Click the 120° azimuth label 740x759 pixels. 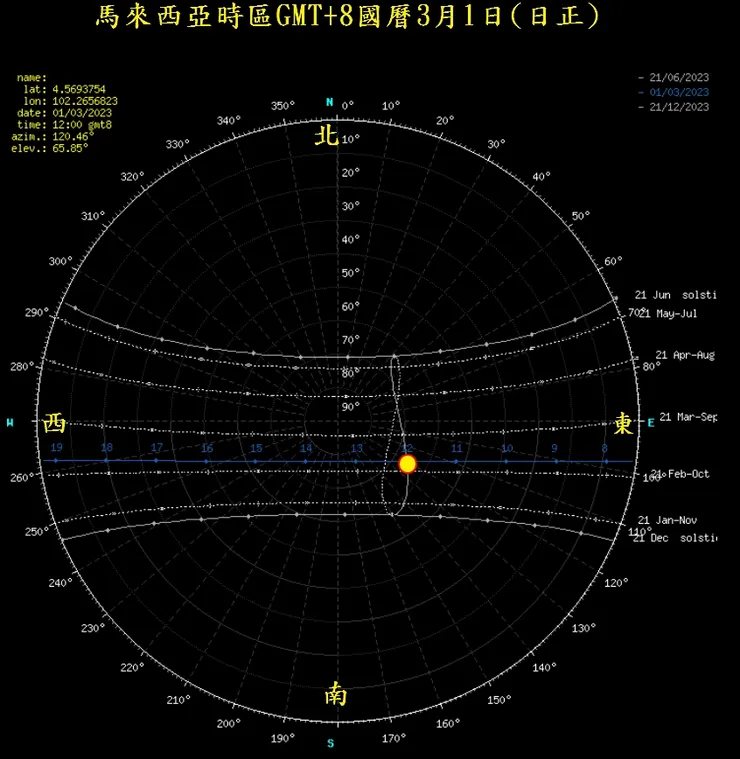click(x=616, y=583)
